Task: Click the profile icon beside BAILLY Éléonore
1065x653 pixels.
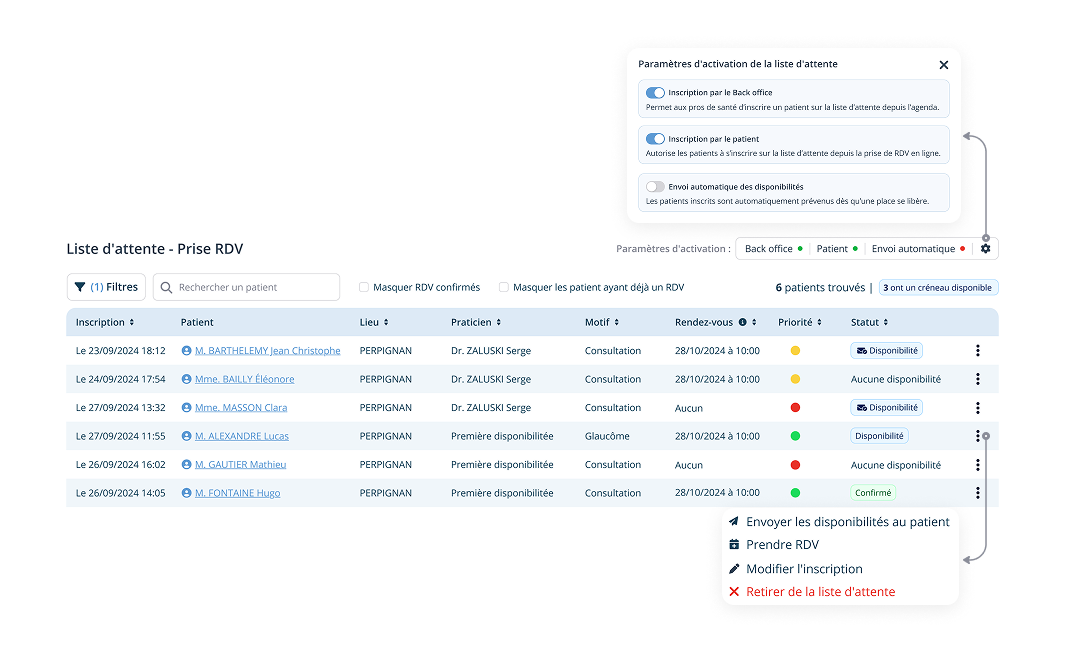Action: [186, 379]
